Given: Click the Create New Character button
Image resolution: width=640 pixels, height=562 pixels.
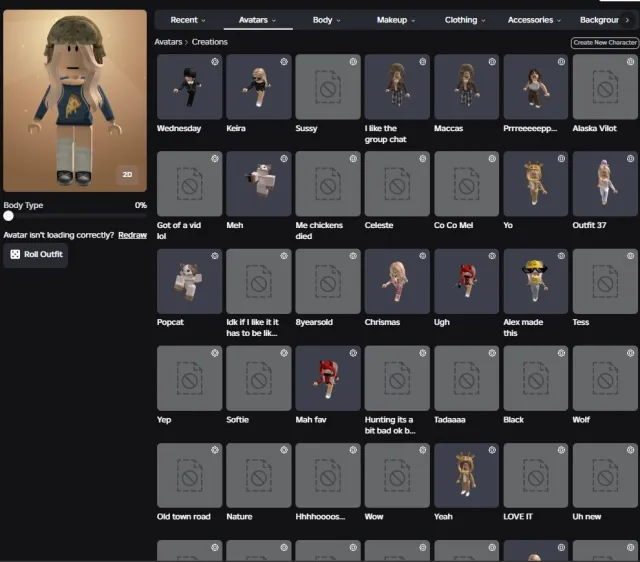Looking at the screenshot, I should (x=605, y=42).
